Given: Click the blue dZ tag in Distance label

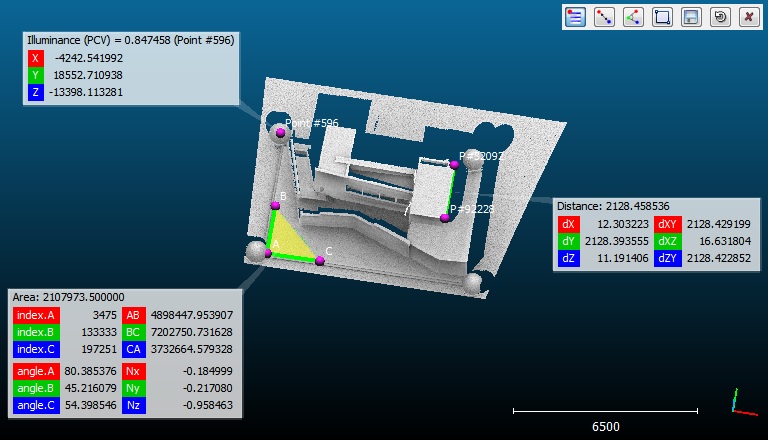Looking at the screenshot, I should [x=568, y=258].
